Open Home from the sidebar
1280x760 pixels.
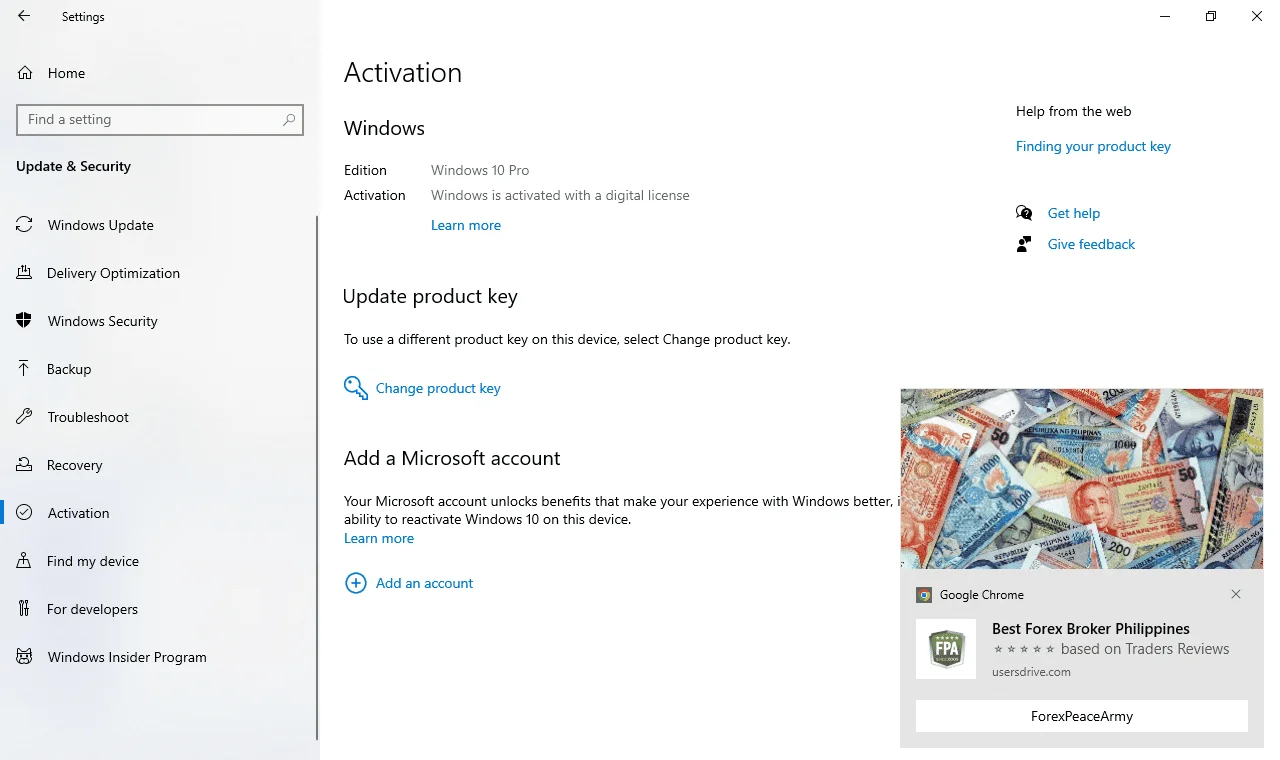coord(66,73)
